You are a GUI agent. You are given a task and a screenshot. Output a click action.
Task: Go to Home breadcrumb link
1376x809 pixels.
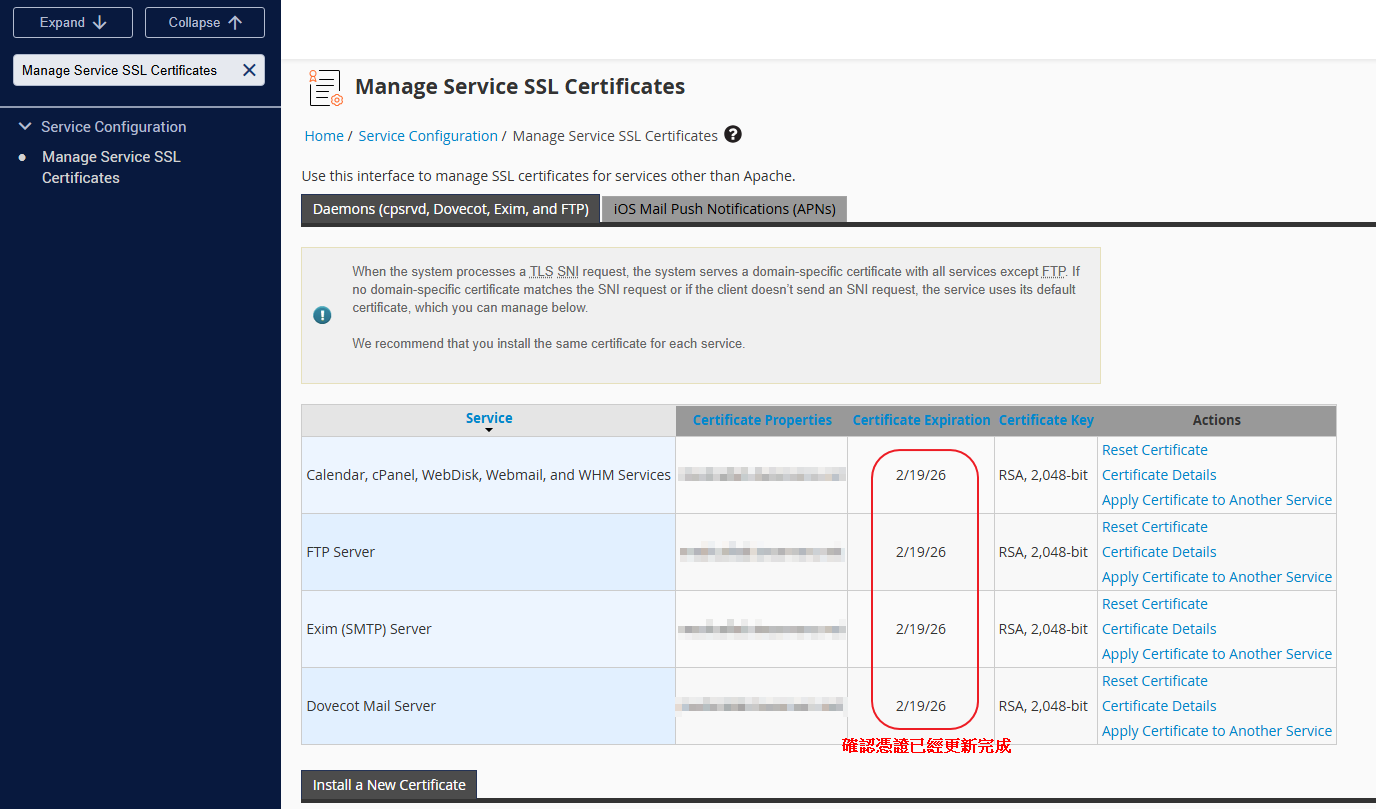324,136
